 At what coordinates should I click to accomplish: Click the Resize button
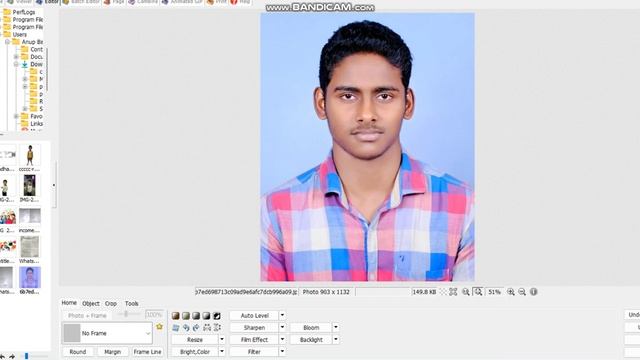[195, 340]
